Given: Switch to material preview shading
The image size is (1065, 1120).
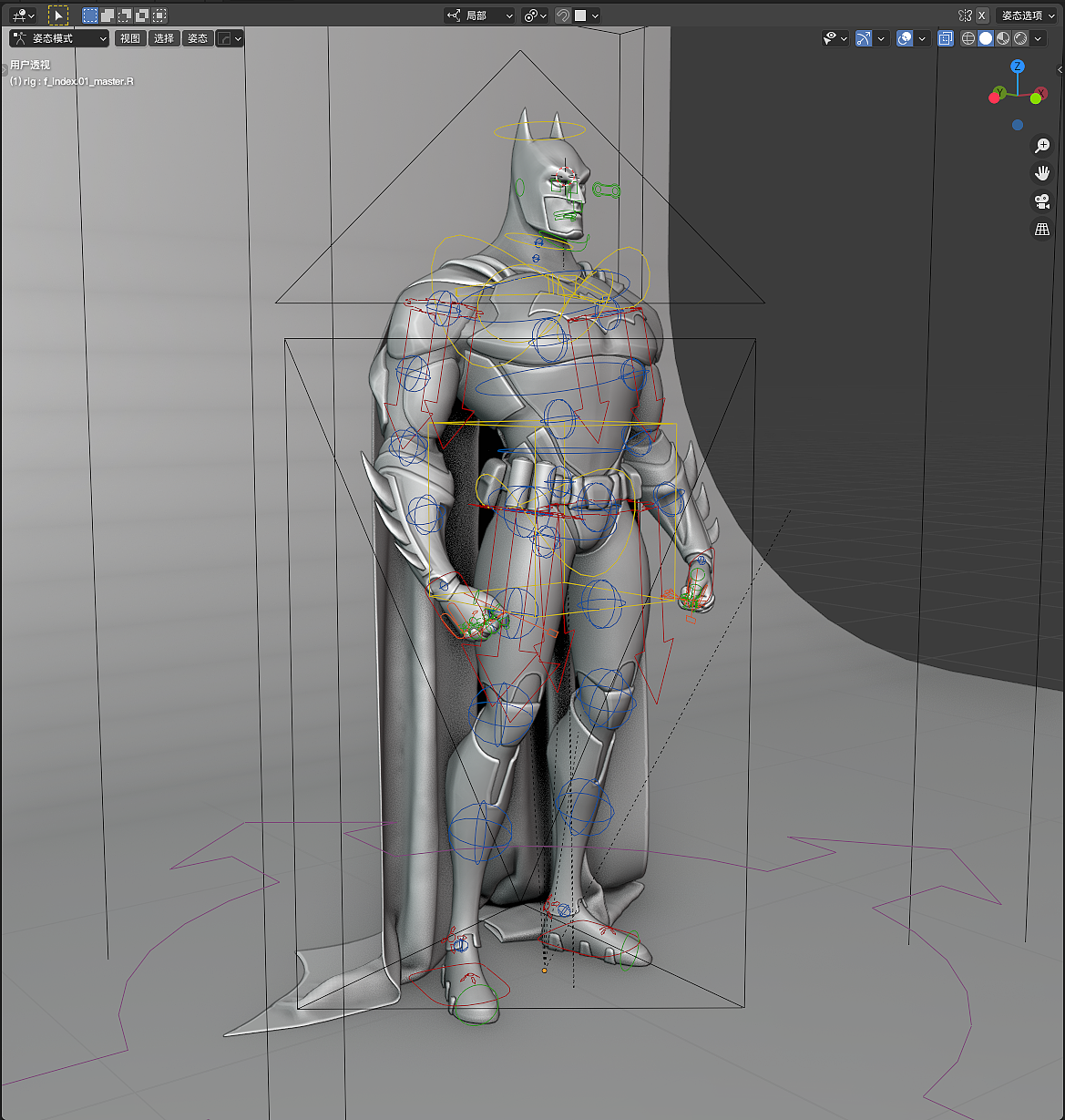Looking at the screenshot, I should point(1003,38).
